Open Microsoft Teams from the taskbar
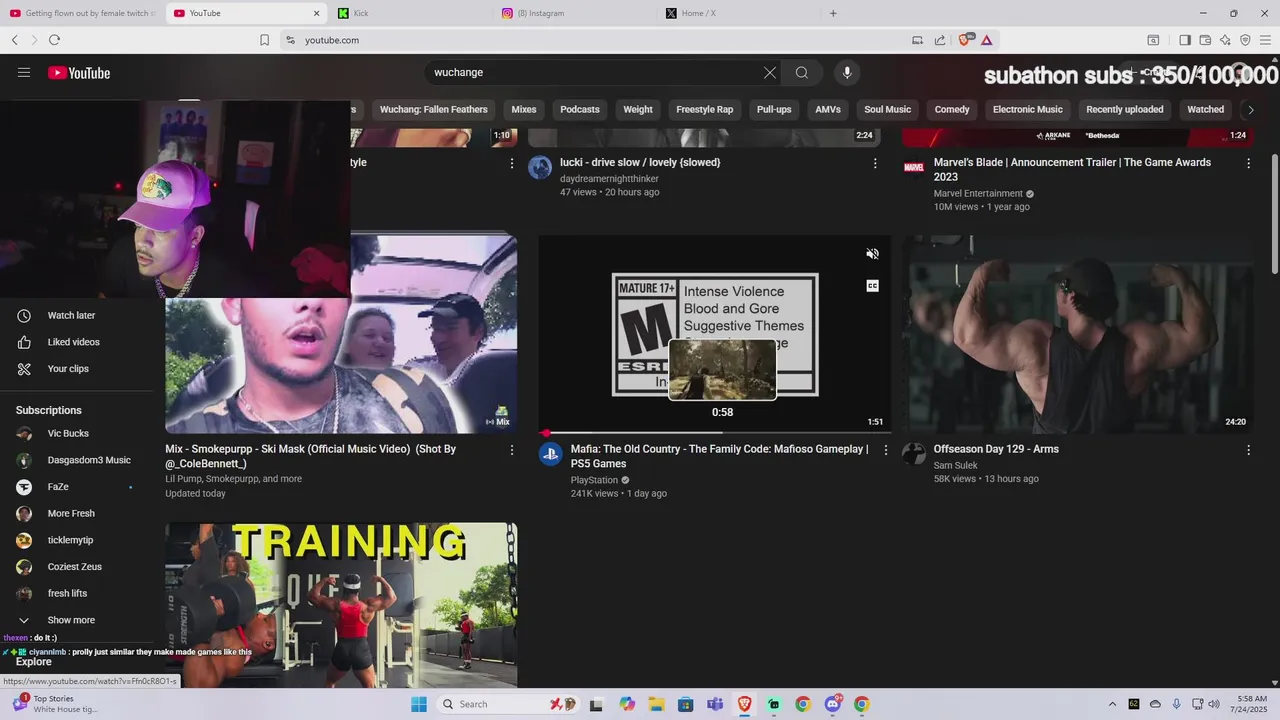1280x720 pixels. pyautogui.click(x=715, y=704)
